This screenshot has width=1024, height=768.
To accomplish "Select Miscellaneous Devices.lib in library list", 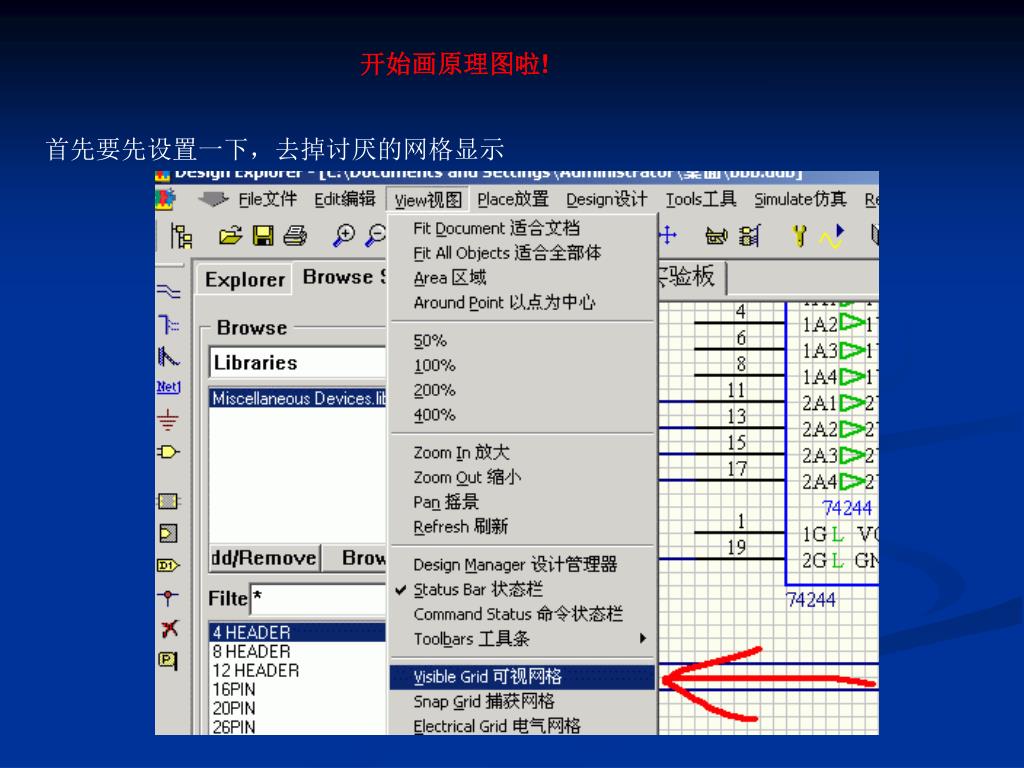I will (x=298, y=398).
